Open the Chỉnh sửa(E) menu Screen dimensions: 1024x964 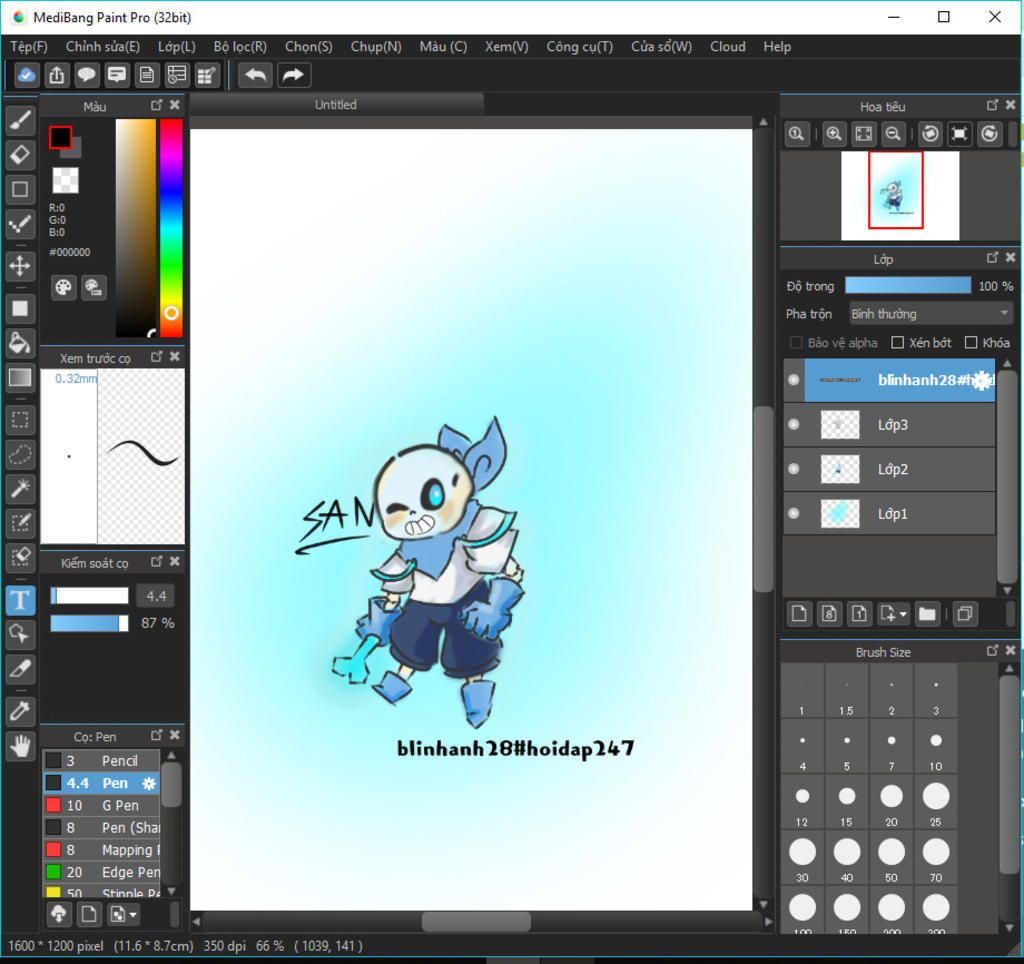pyautogui.click(x=103, y=47)
